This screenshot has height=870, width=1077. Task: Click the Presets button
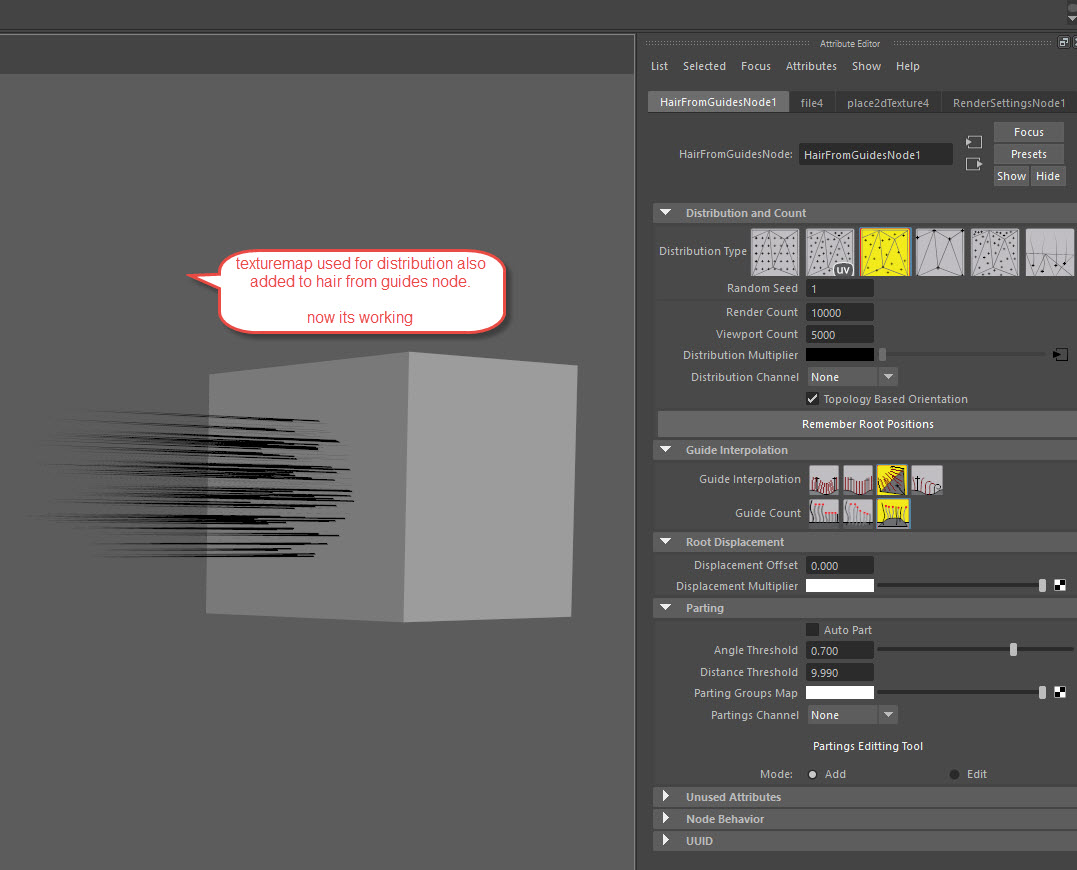(x=1028, y=154)
